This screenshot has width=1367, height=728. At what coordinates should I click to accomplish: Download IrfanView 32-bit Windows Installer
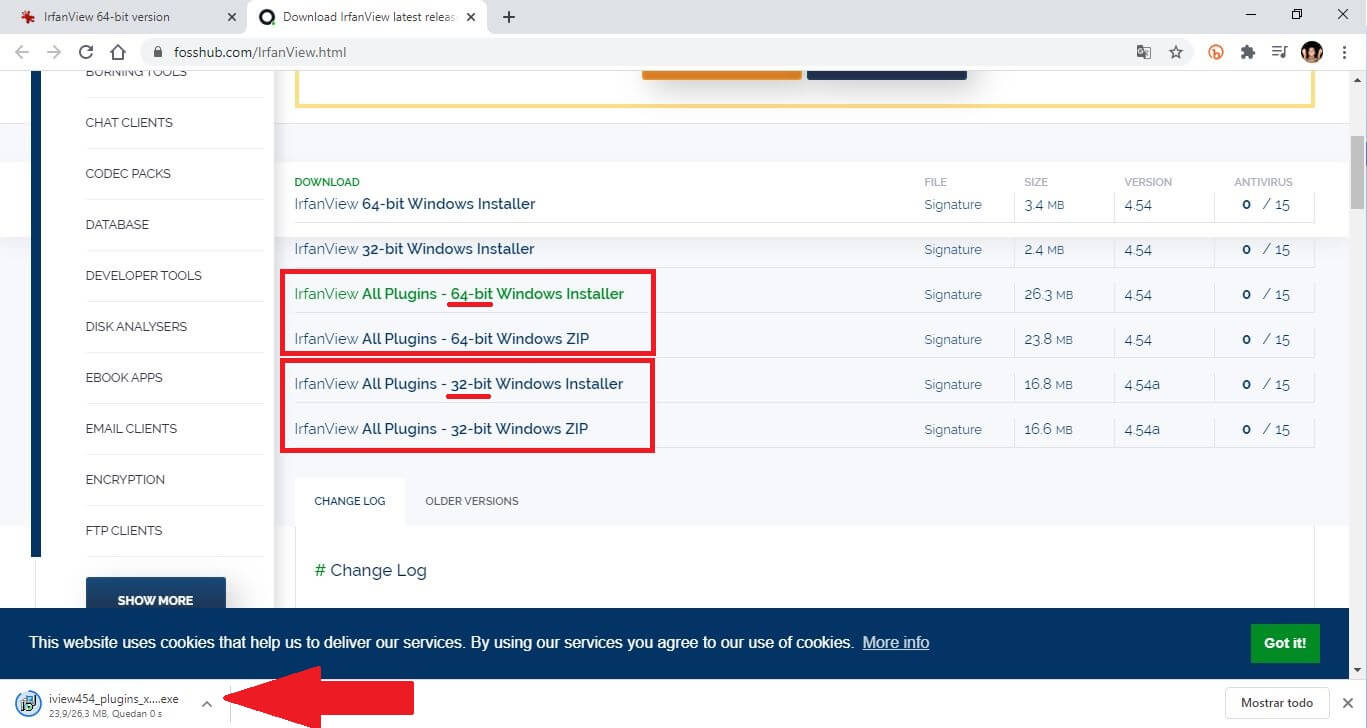[414, 249]
